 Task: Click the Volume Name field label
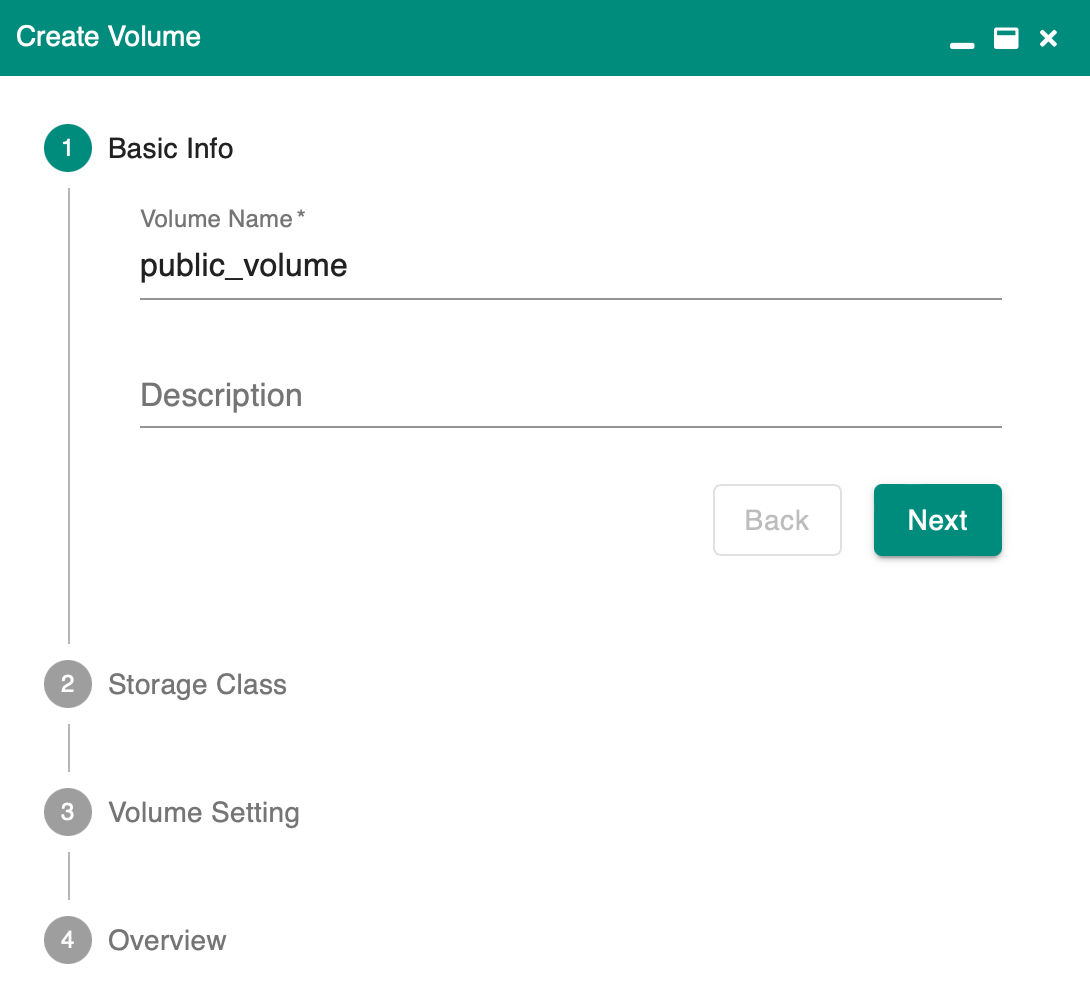click(222, 219)
